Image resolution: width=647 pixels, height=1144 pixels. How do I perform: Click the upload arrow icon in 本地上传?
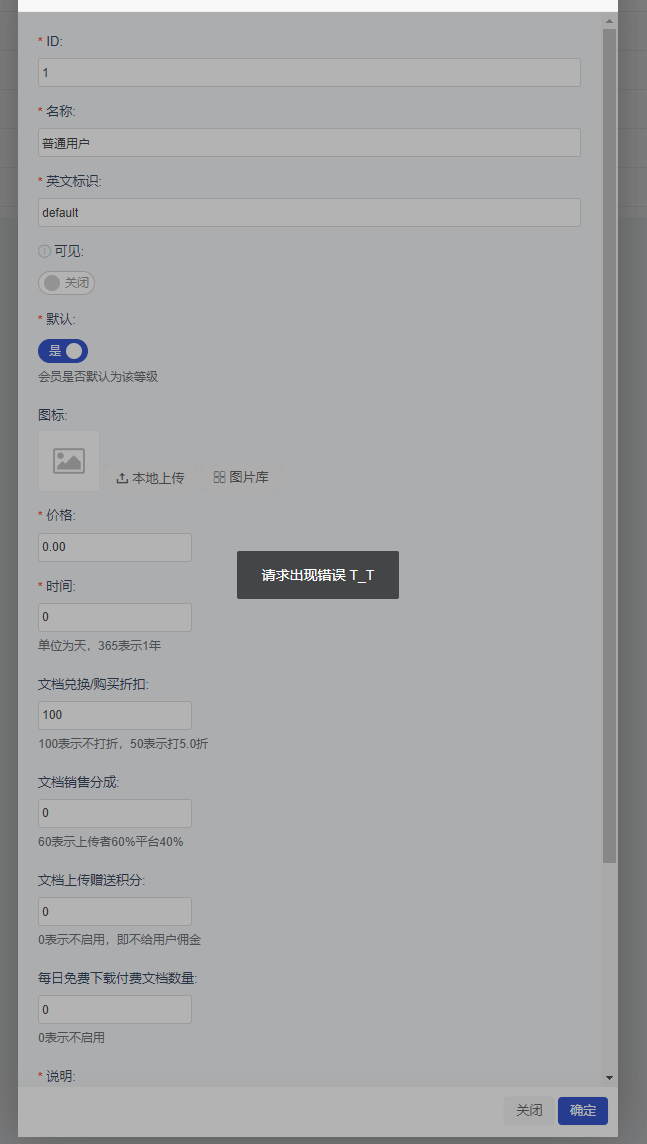(123, 478)
